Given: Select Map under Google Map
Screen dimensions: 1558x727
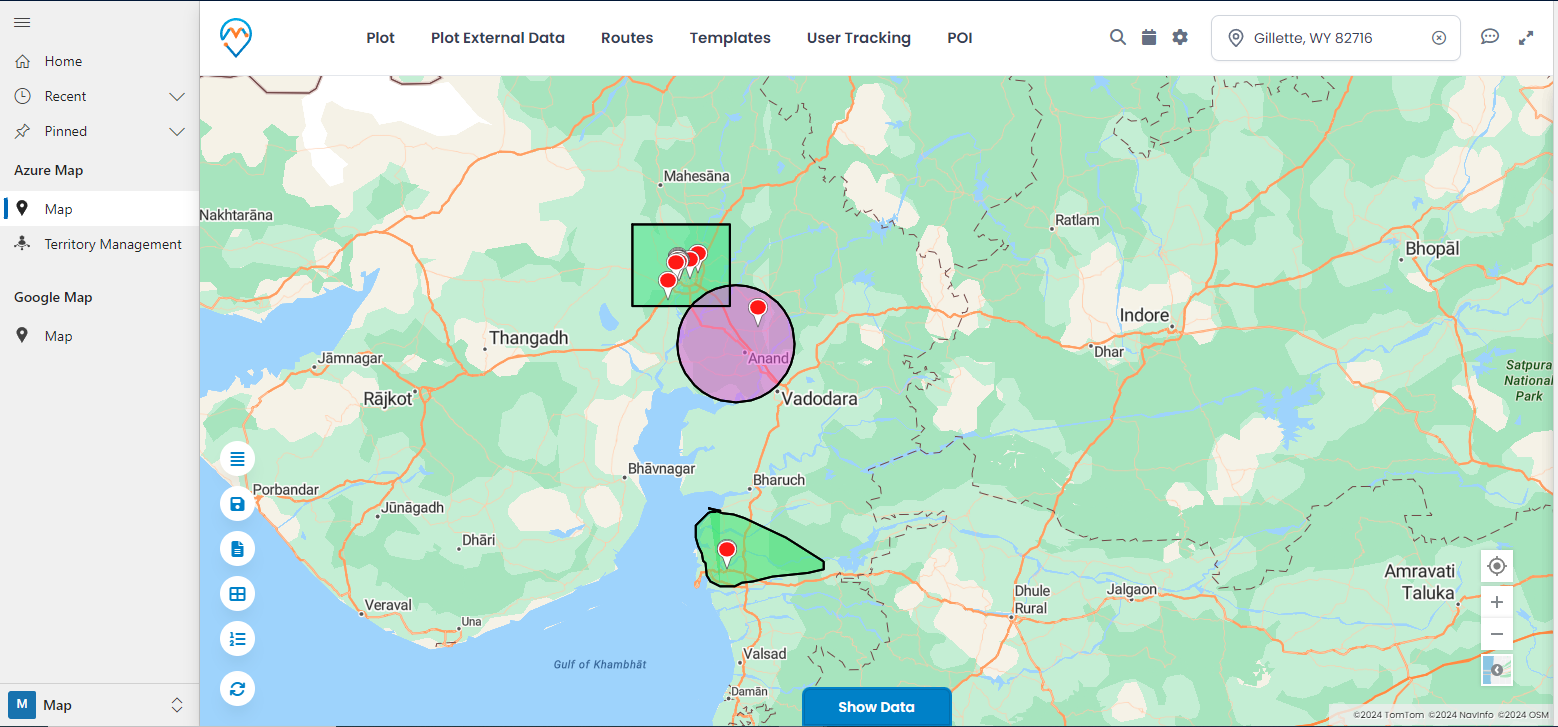Looking at the screenshot, I should point(100,336).
